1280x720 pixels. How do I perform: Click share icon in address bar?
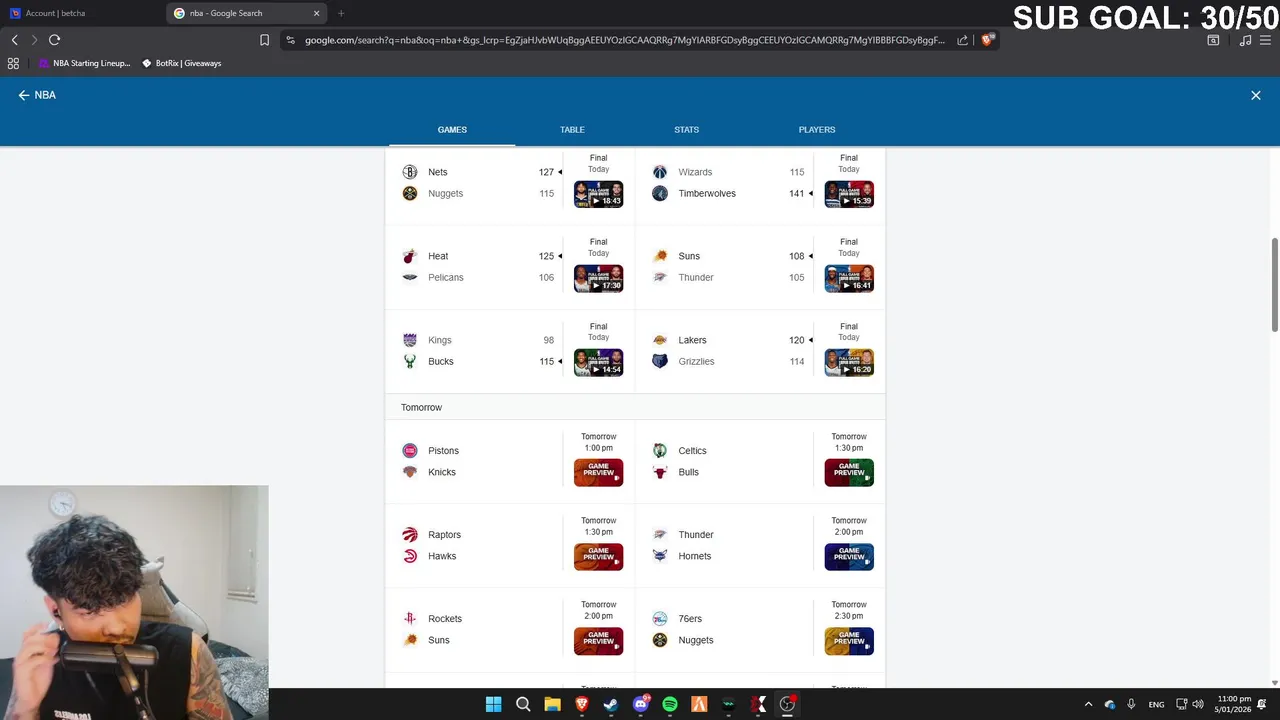click(962, 40)
